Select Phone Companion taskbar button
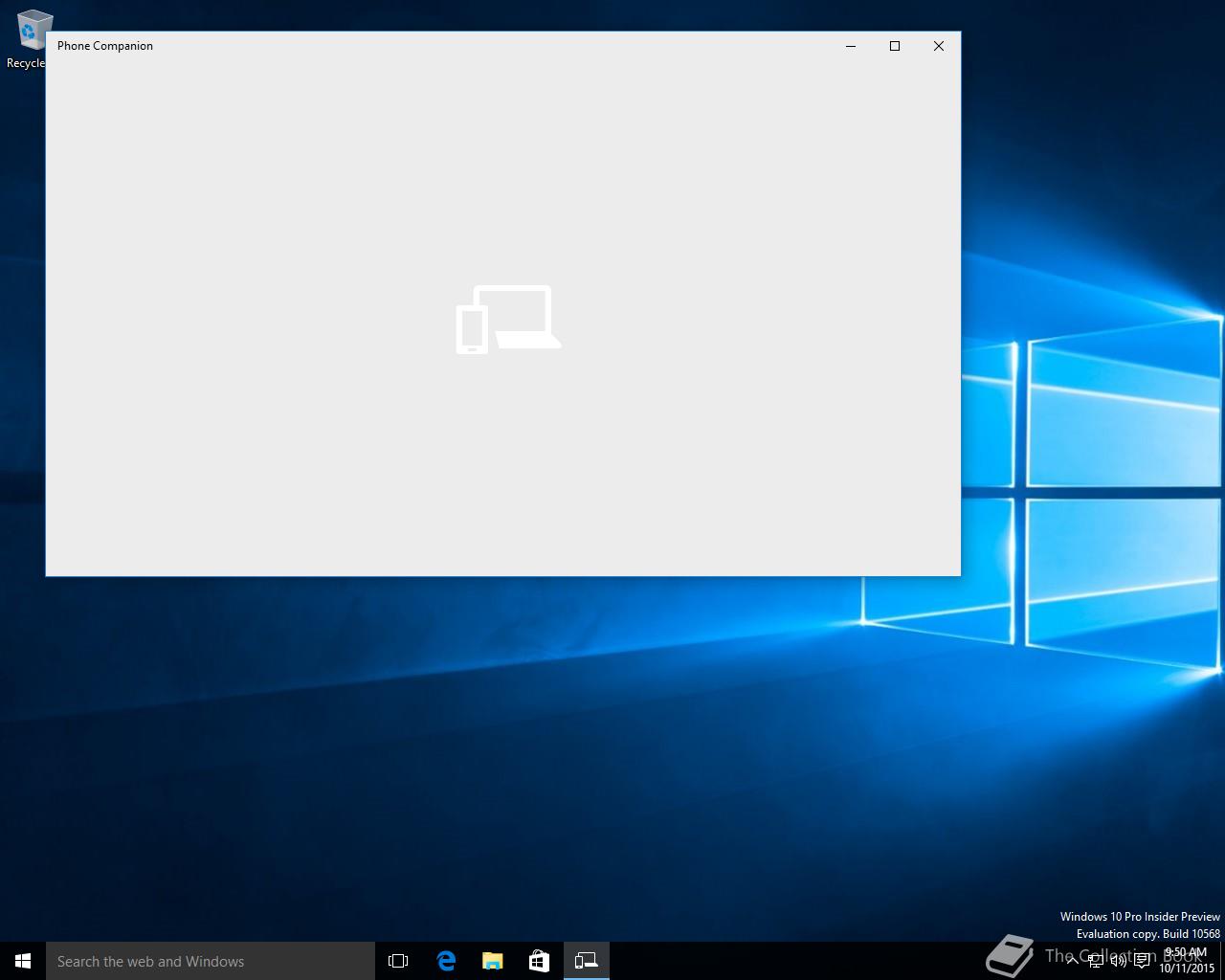The image size is (1225, 980). coord(586,961)
